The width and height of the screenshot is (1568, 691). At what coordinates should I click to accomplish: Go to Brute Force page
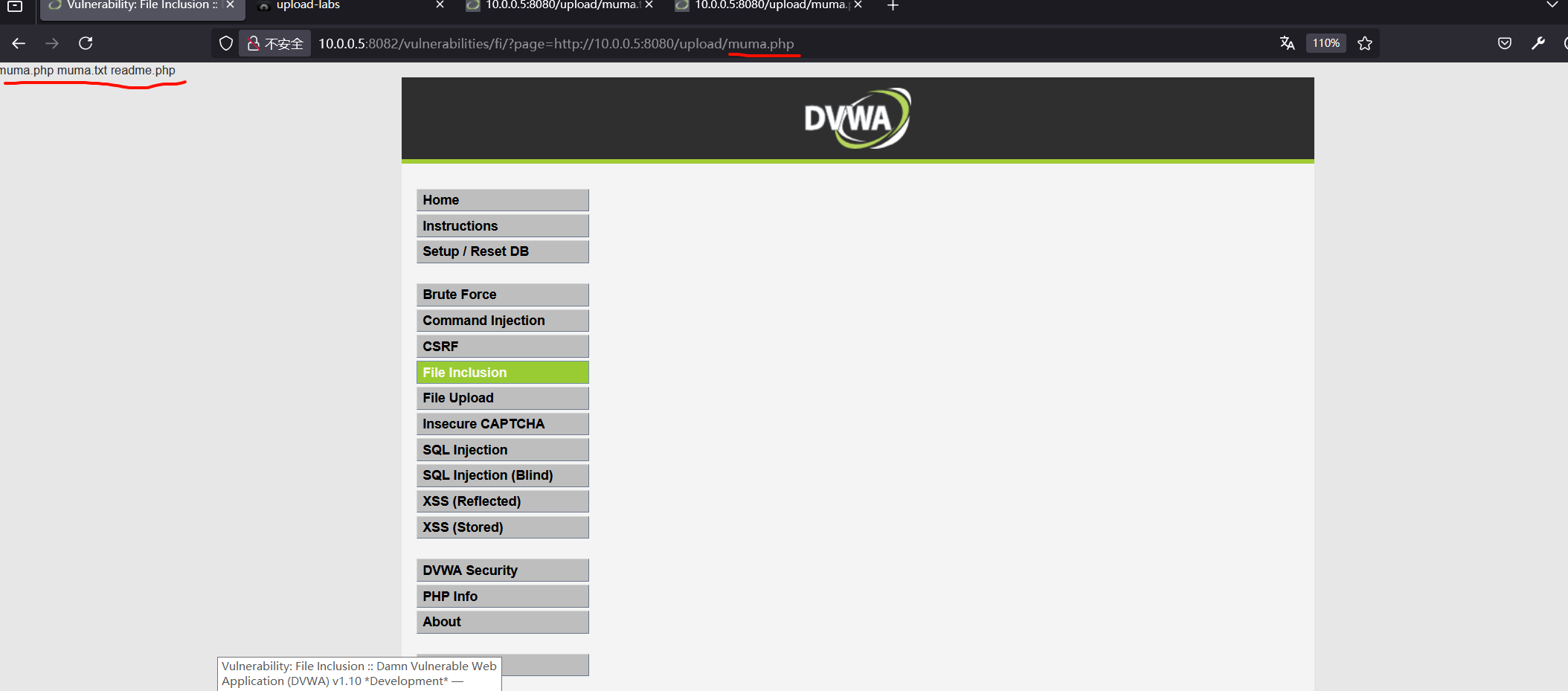[503, 295]
